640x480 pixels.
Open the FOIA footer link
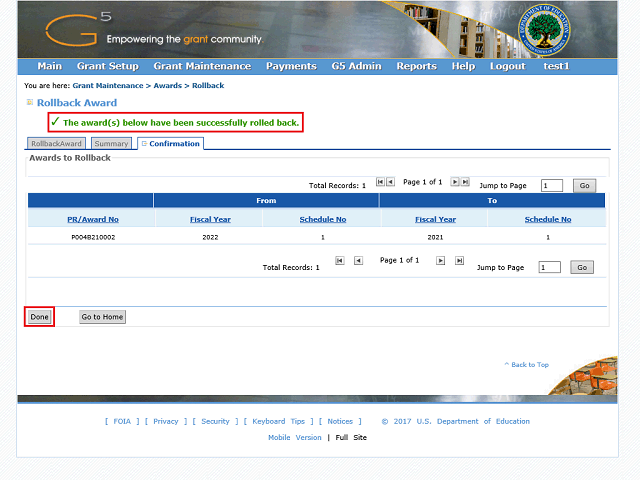point(122,421)
